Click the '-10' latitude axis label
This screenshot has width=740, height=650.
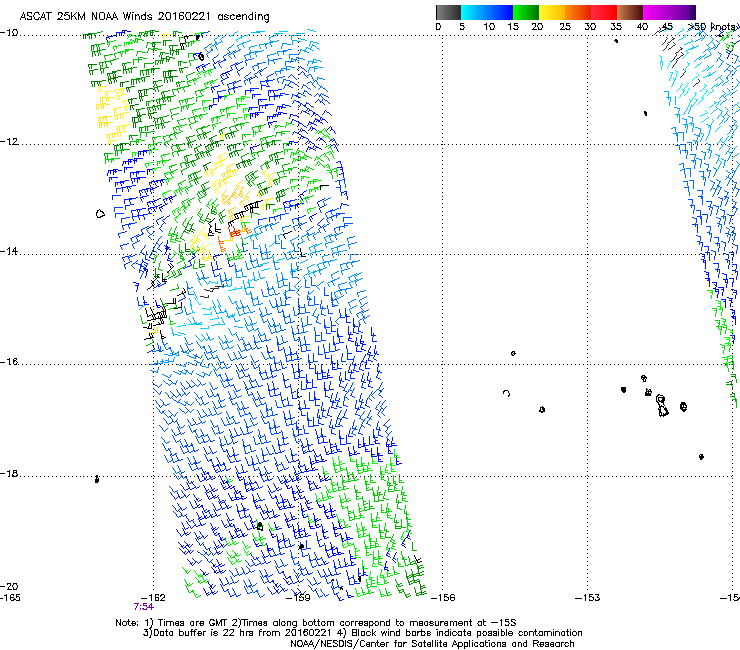tap(9, 33)
